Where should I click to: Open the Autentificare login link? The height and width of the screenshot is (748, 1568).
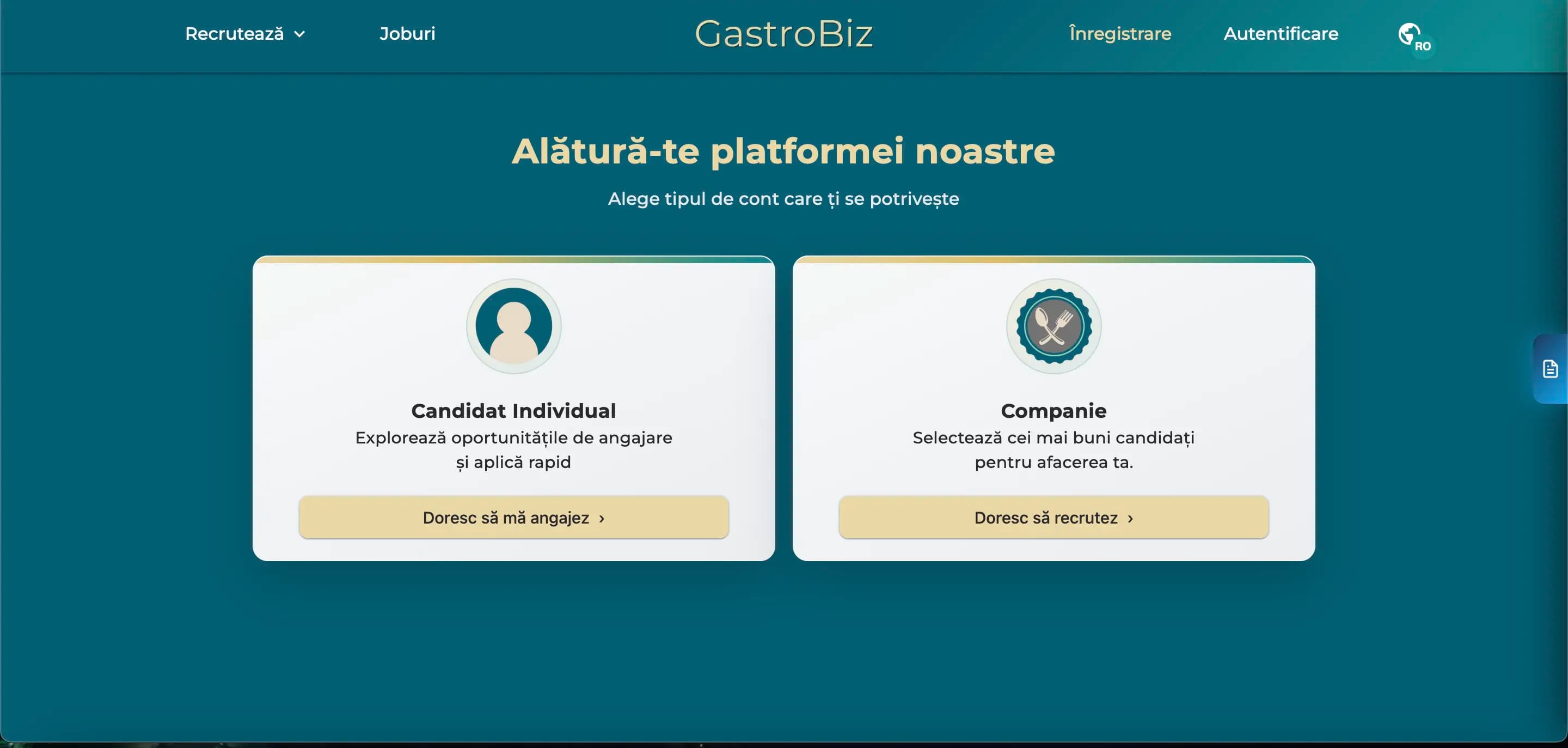pos(1281,33)
